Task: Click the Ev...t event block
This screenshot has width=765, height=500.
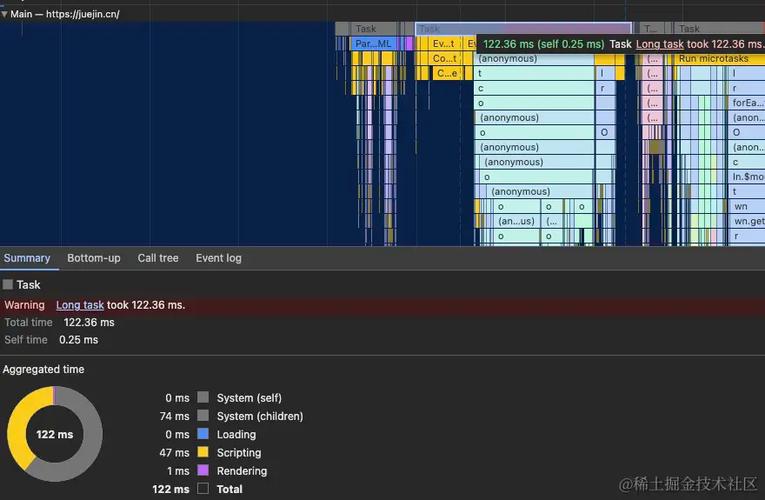Action: click(x=443, y=43)
